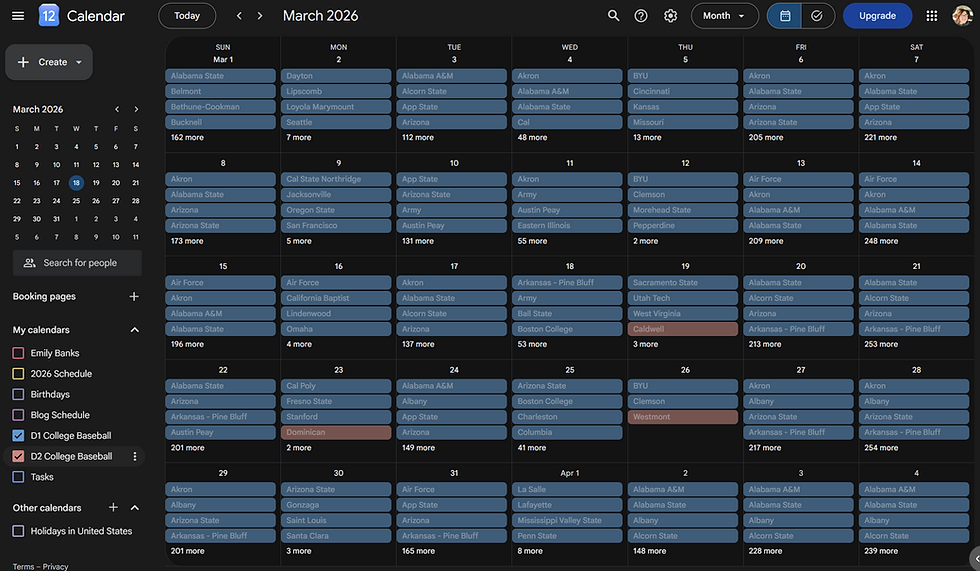Click the March 10 date header
Image resolution: width=980 pixels, height=571 pixels.
coord(454,163)
